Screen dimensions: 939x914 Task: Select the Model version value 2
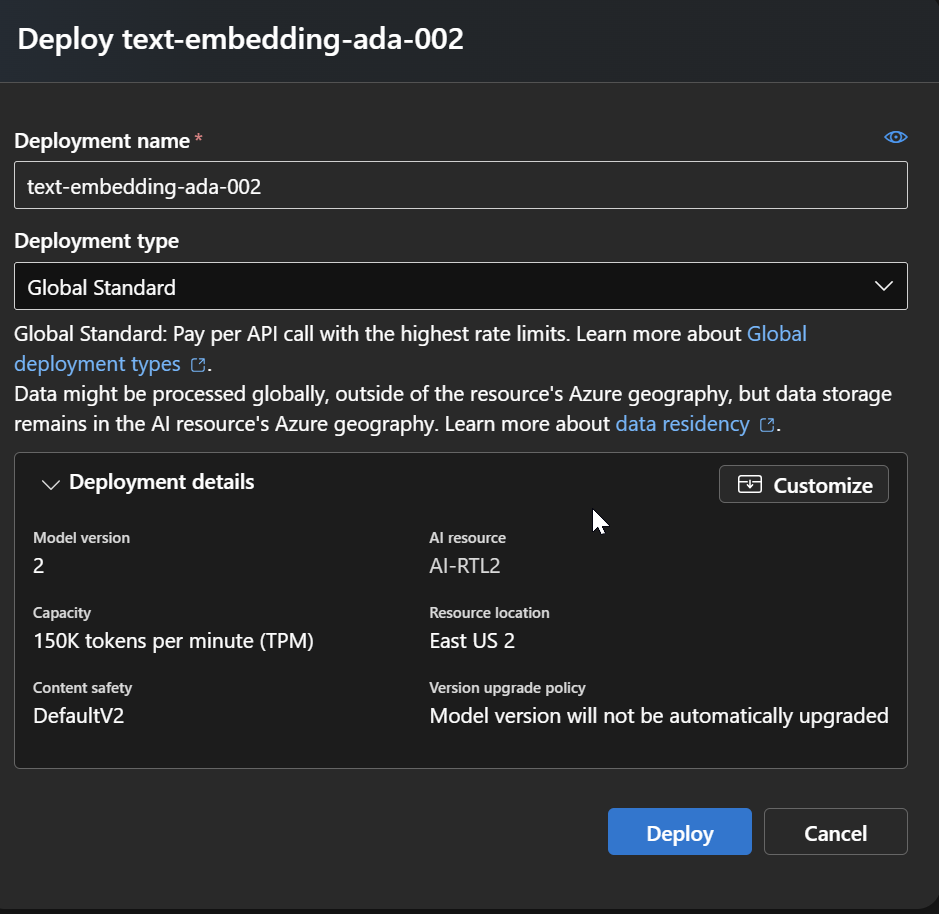tap(38, 565)
